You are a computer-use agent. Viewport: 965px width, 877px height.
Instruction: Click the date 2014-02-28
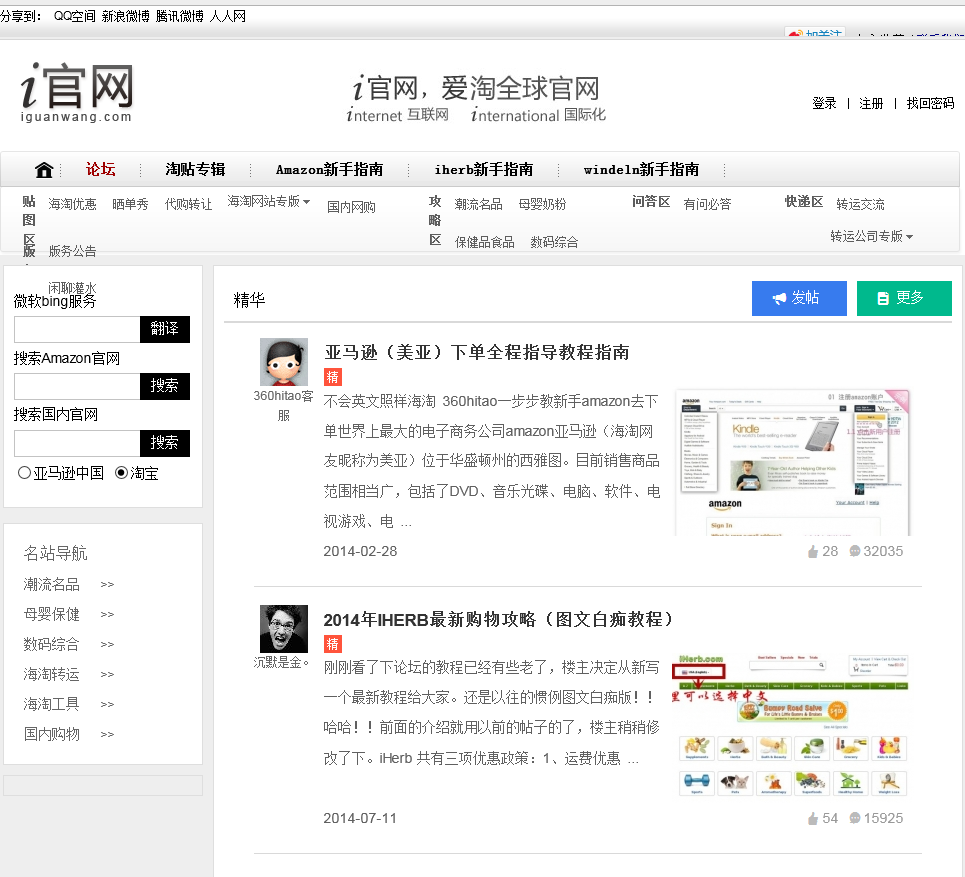[361, 551]
